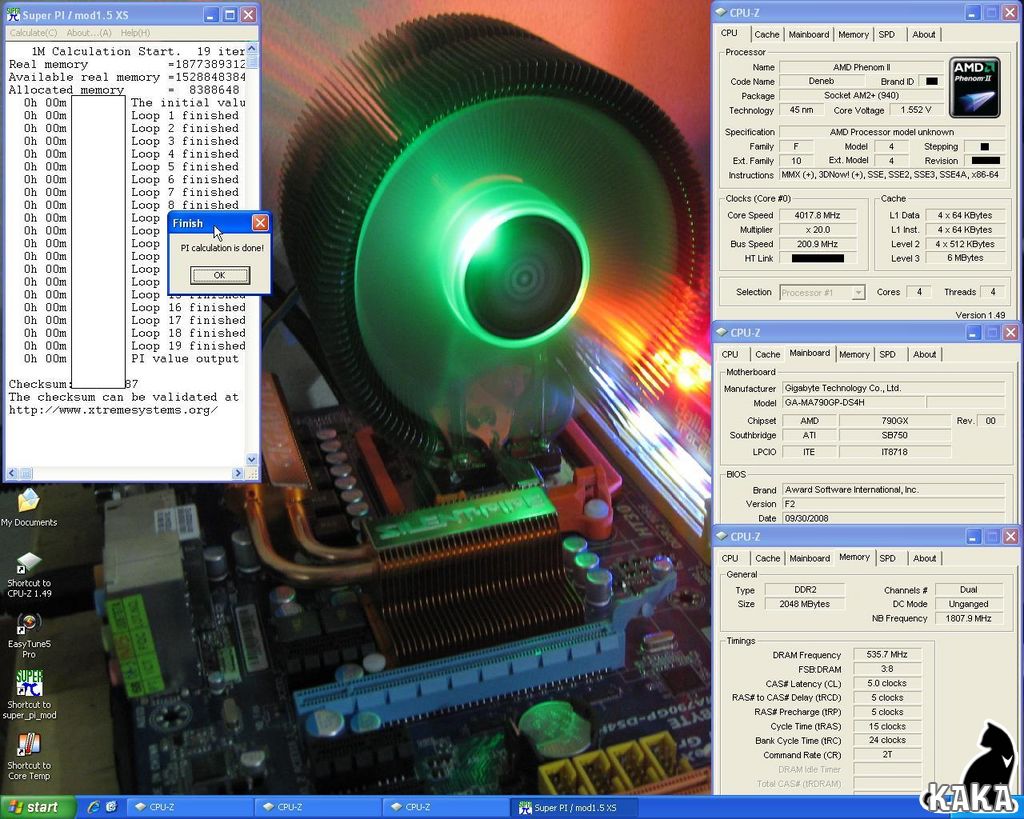Click the Size value 2048 MBytes
The width and height of the screenshot is (1024, 819).
[x=805, y=604]
